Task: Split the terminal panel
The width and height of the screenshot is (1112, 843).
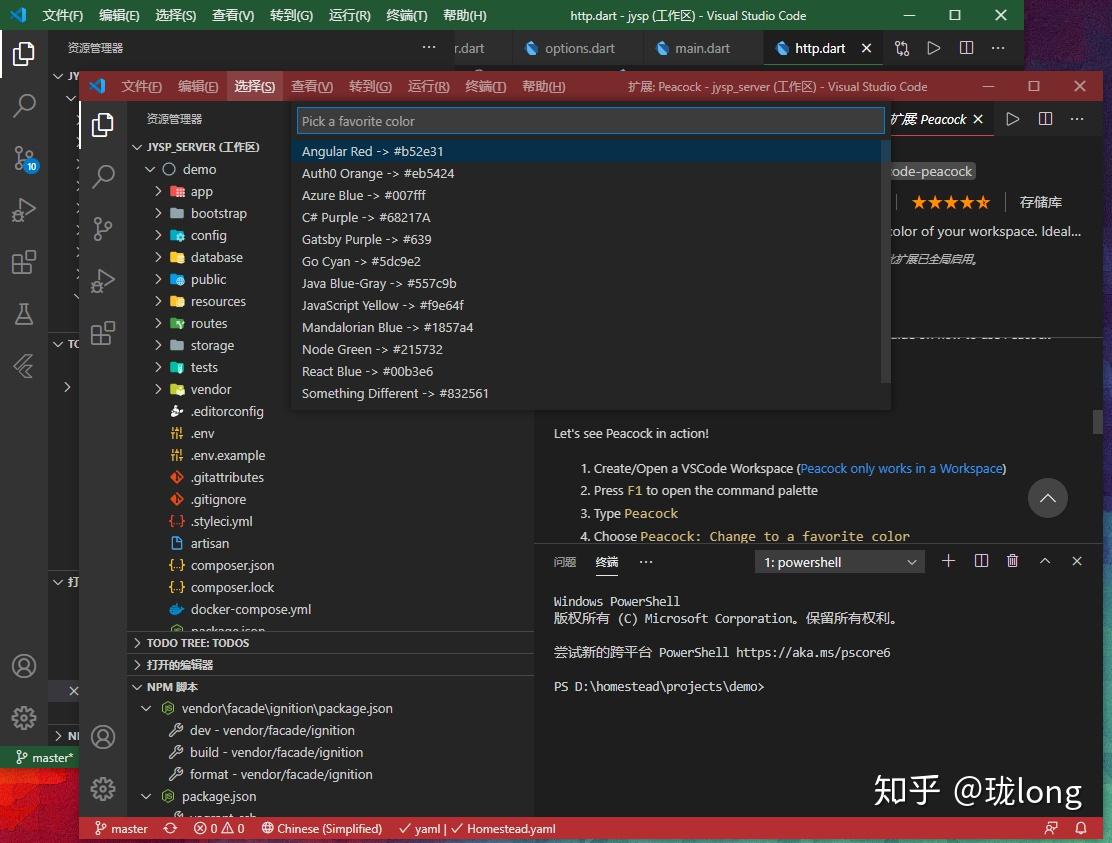Action: coord(981,561)
